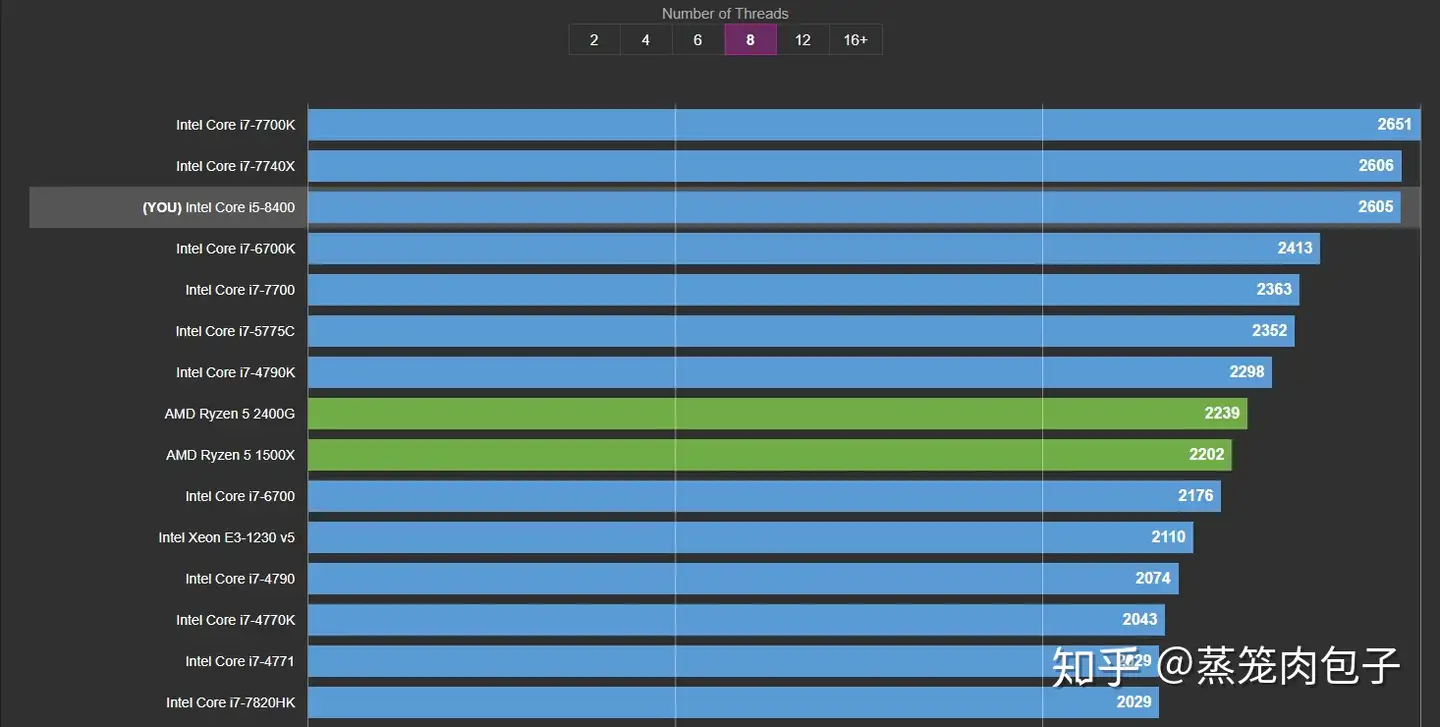
Task: Select the 6 threads tab
Action: [698, 40]
